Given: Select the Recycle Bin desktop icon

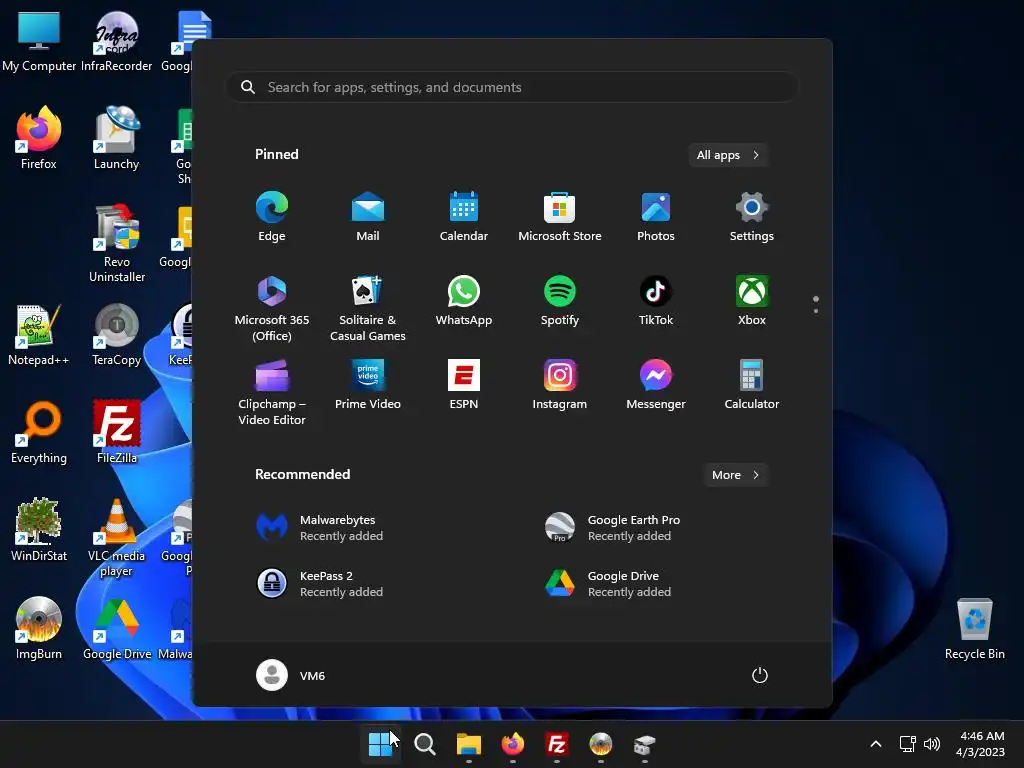Looking at the screenshot, I should click(x=974, y=628).
